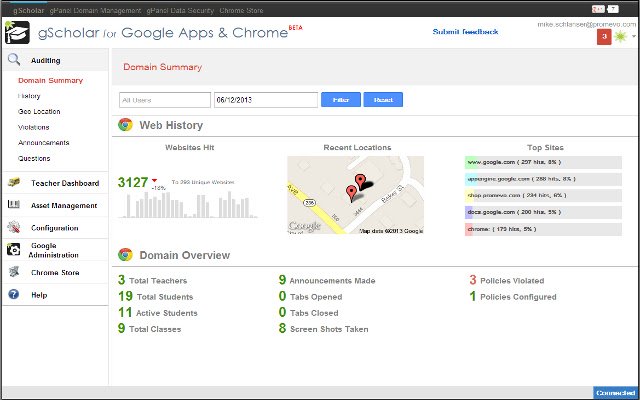The width and height of the screenshot is (640, 400).
Task: Click the Asset Management barcode icon
Action: pyautogui.click(x=14, y=204)
